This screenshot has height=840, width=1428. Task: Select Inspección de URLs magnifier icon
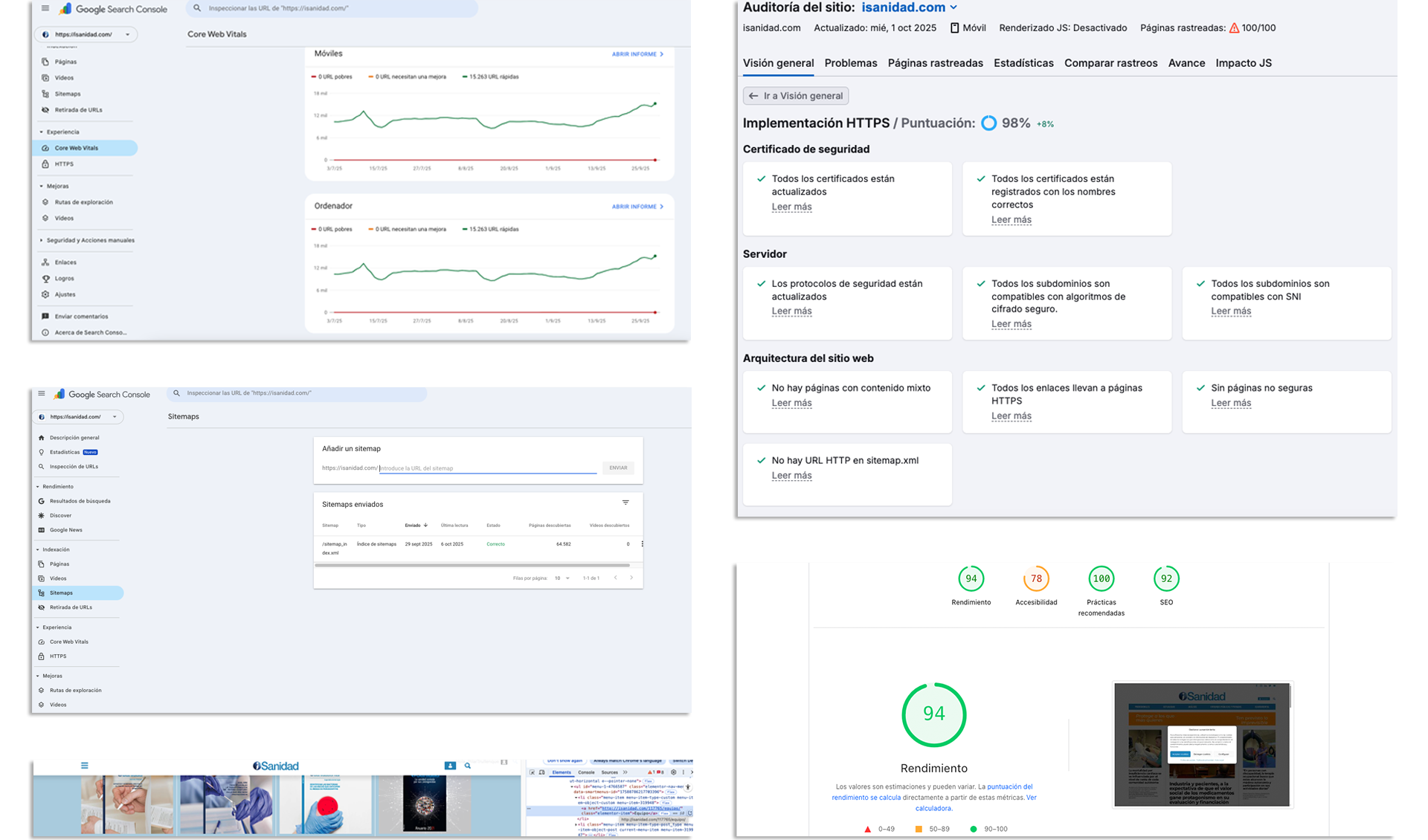[42, 466]
